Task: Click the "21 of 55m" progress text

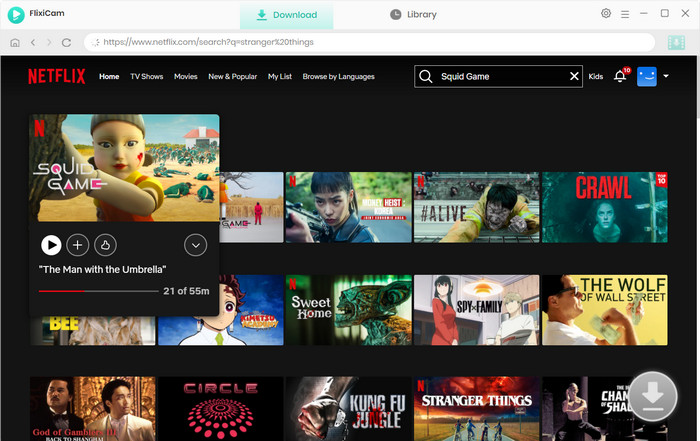Action: tap(186, 291)
